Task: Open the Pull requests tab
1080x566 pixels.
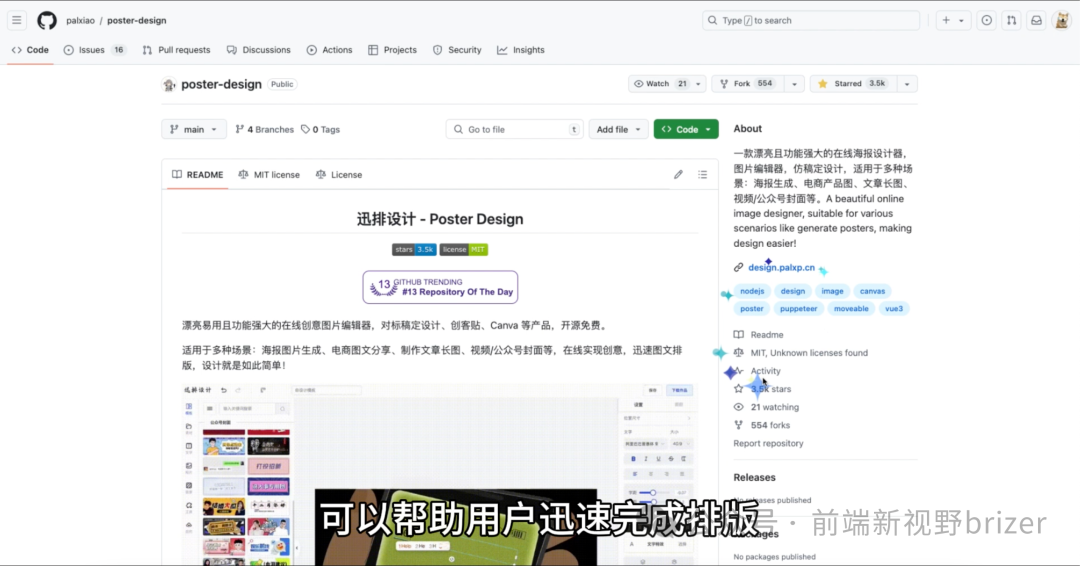Action: click(x=176, y=50)
